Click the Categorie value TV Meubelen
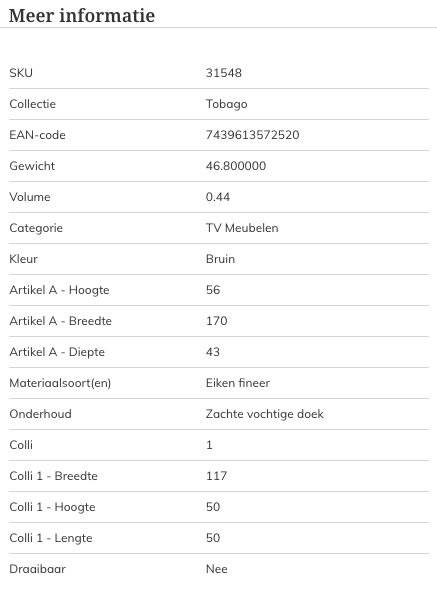 tap(242, 228)
